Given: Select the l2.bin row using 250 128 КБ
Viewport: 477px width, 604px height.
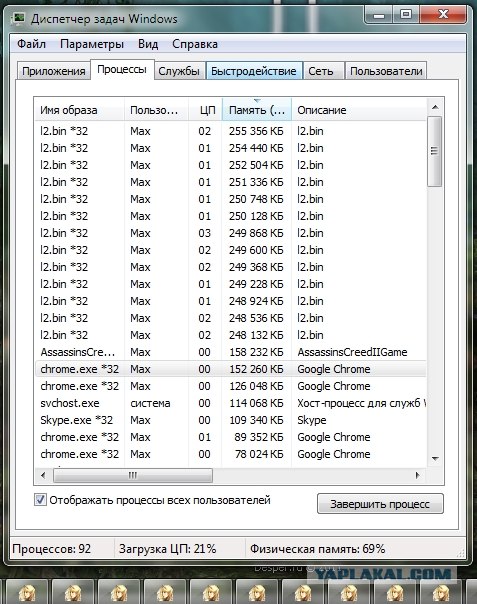Looking at the screenshot, I should pyautogui.click(x=230, y=216).
